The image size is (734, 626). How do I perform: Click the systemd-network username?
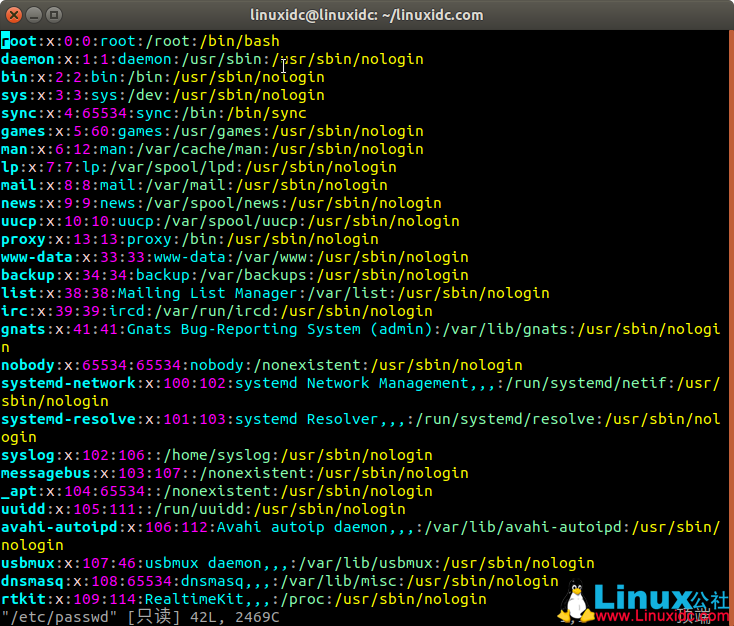[x=68, y=383]
